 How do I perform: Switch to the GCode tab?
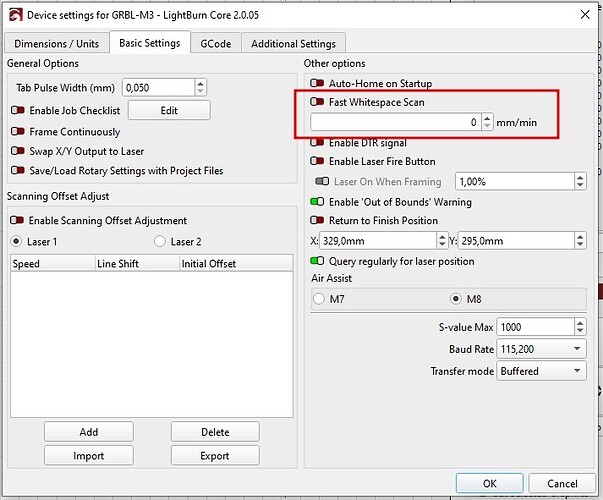tap(216, 43)
